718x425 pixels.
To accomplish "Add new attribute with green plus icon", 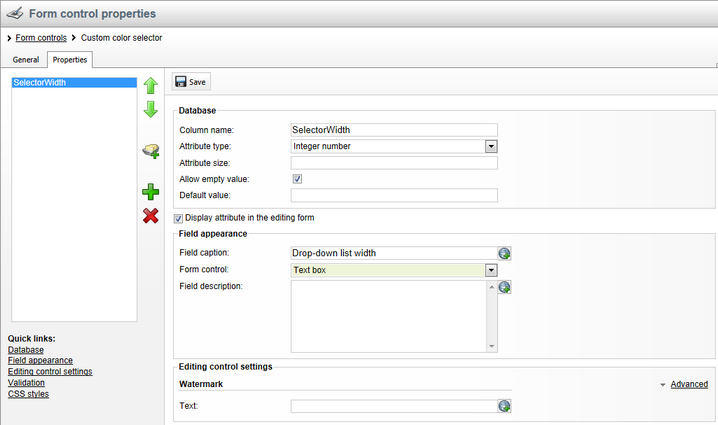I will coord(151,192).
